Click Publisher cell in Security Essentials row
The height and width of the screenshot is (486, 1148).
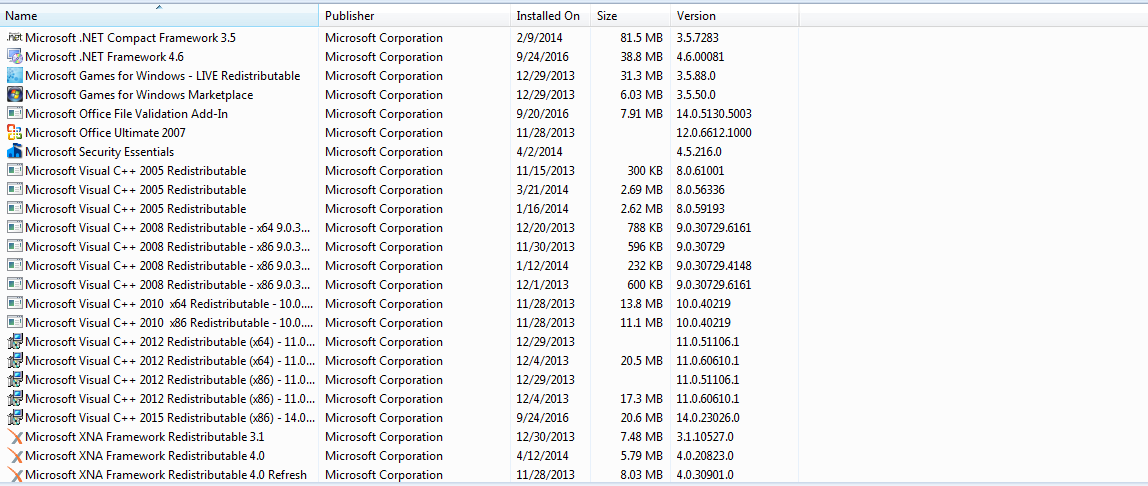click(384, 152)
